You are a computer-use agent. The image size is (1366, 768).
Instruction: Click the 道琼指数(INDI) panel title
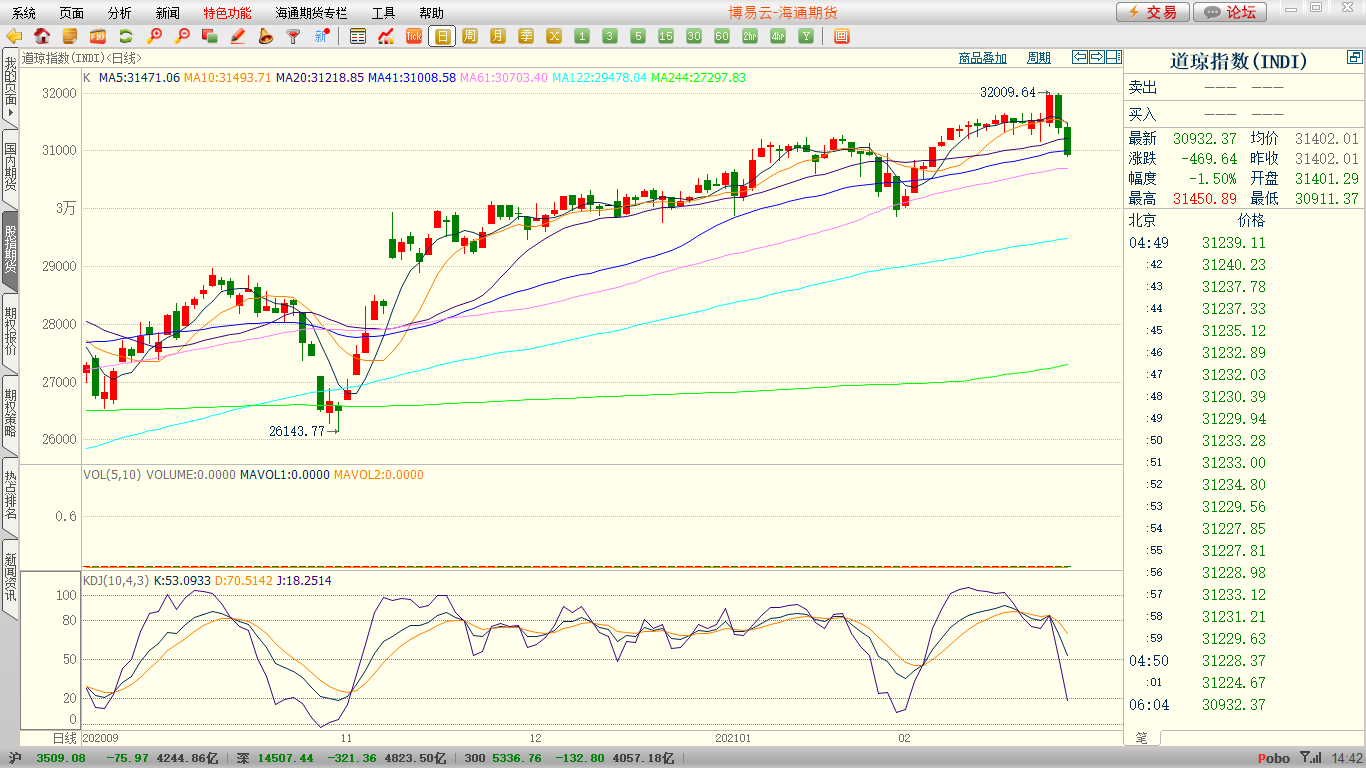(1237, 60)
